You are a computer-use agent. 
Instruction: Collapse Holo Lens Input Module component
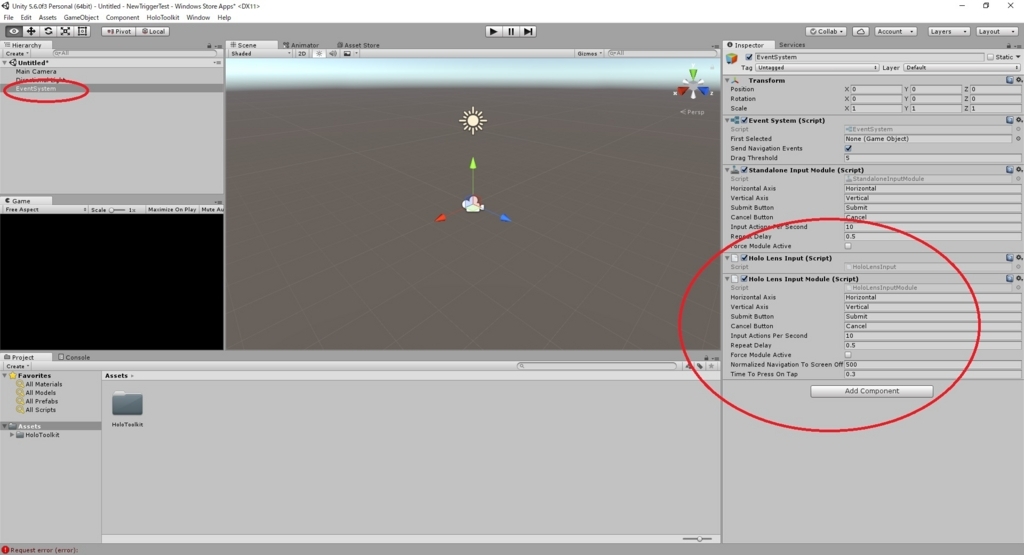[x=727, y=279]
